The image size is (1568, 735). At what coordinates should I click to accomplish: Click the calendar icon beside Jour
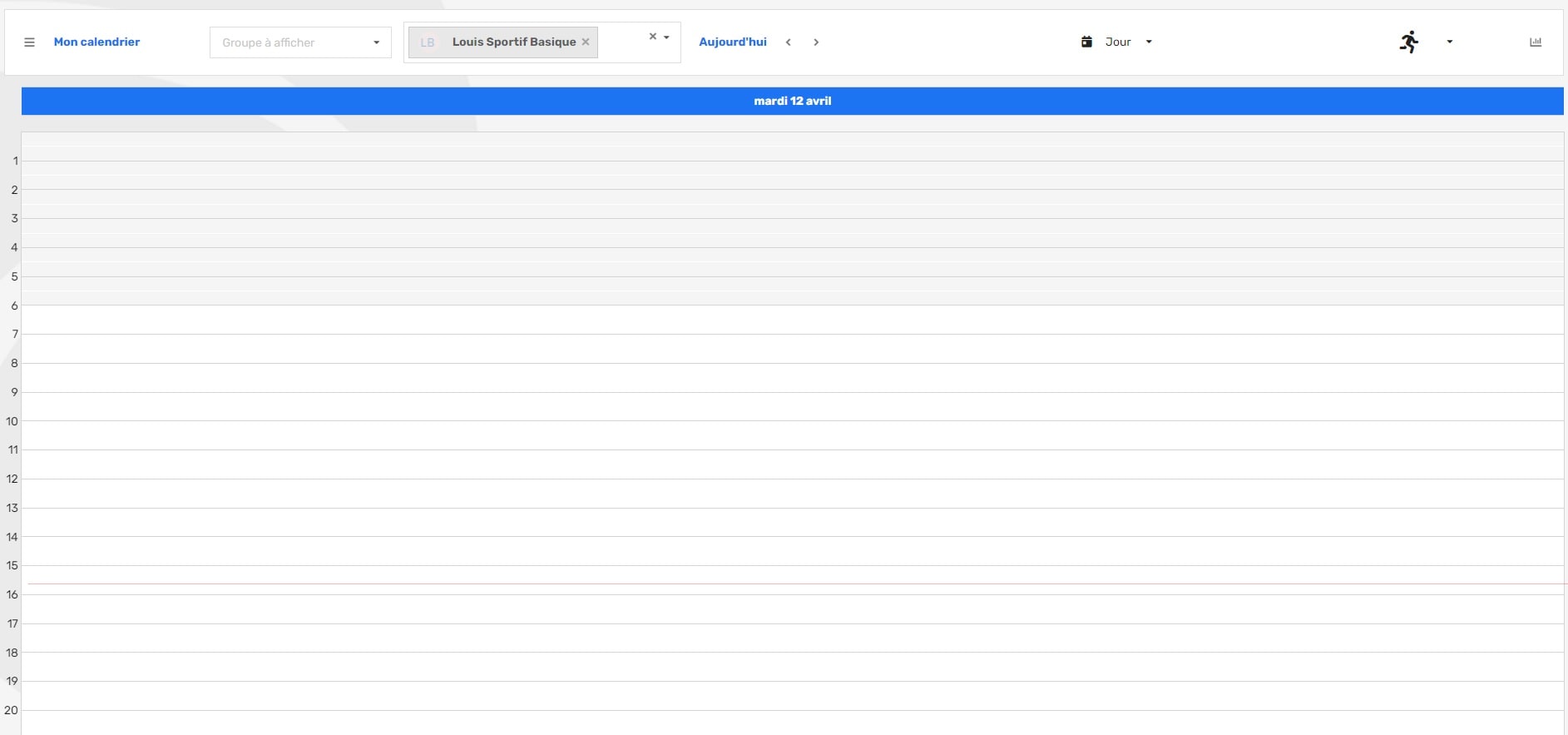[x=1086, y=42]
